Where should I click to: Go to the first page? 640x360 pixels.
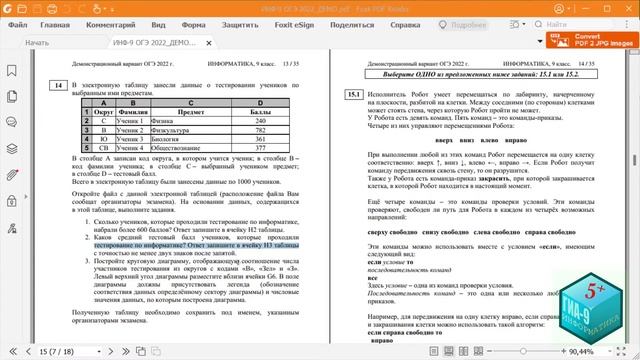click(13, 351)
